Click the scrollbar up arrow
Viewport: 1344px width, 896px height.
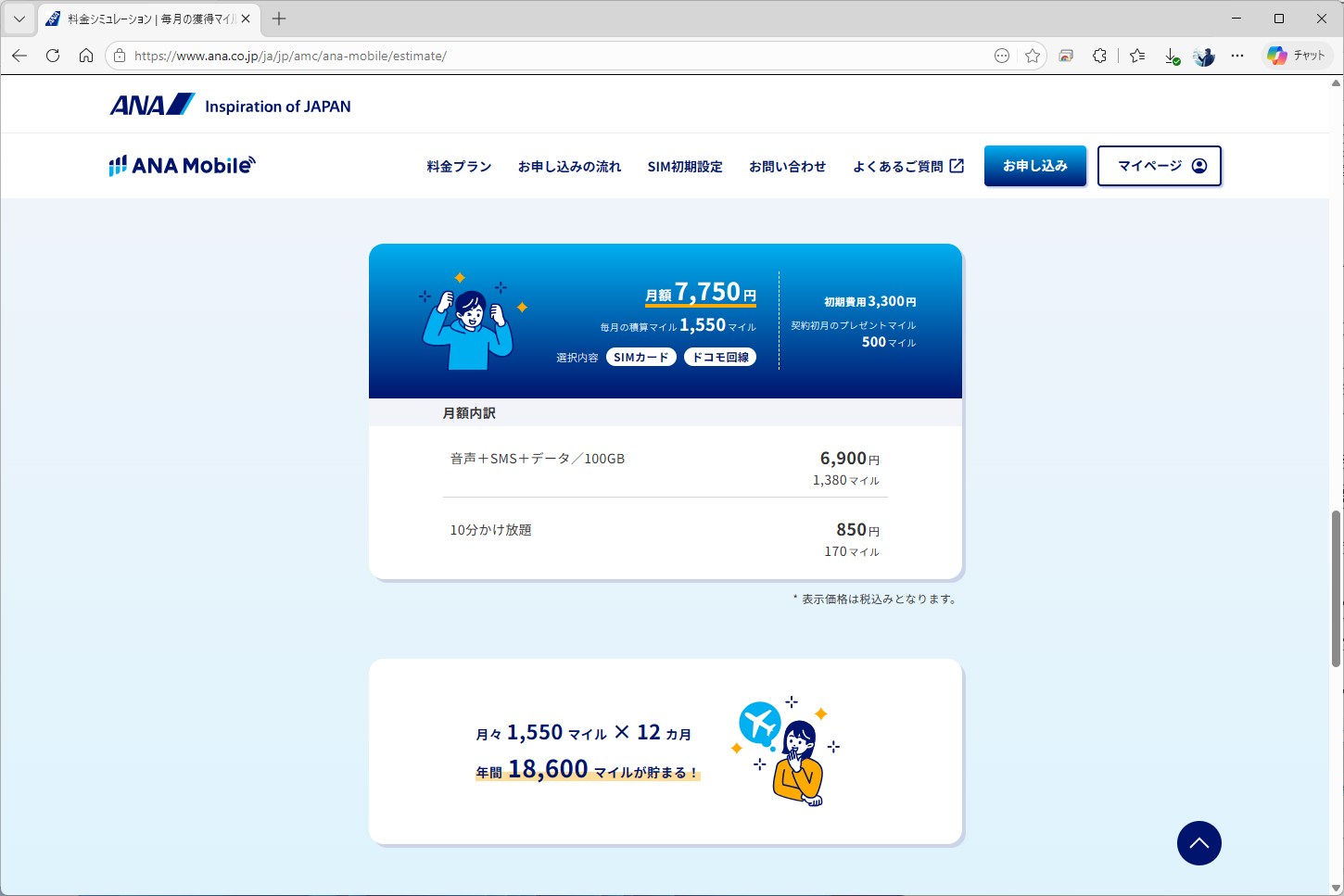[1336, 83]
